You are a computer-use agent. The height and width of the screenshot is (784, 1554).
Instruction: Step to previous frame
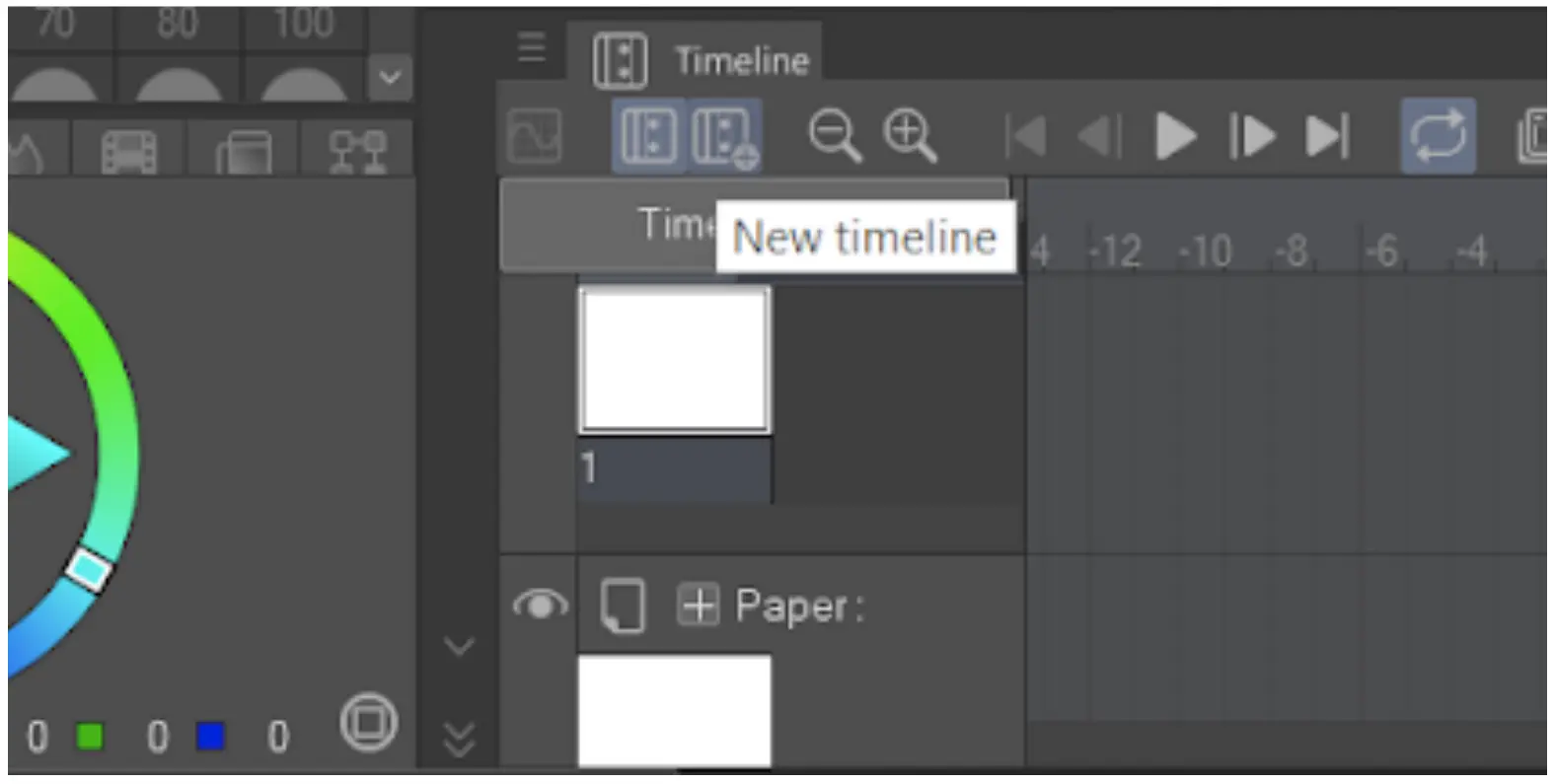(x=1100, y=136)
